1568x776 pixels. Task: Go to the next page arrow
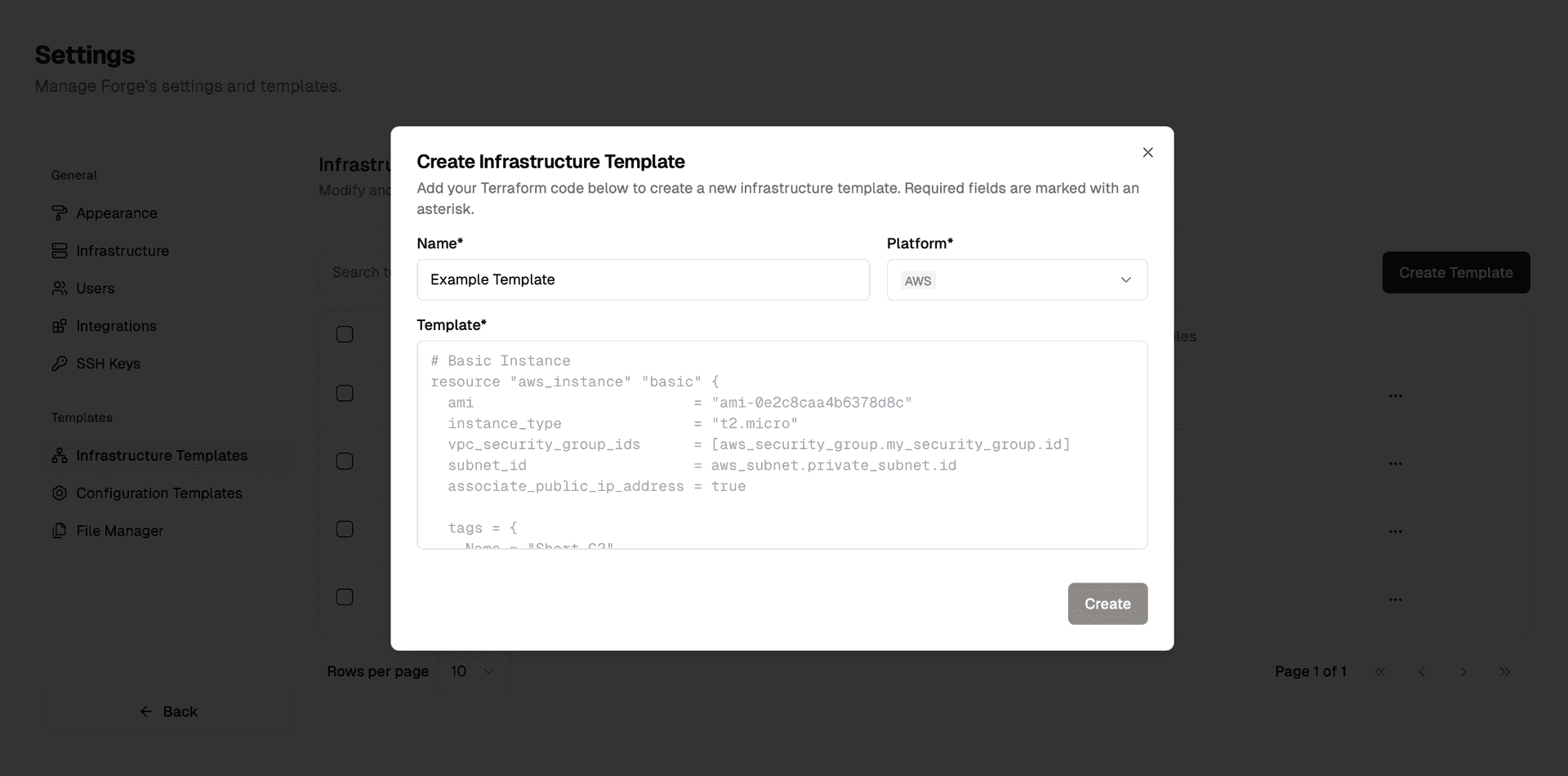[1463, 671]
